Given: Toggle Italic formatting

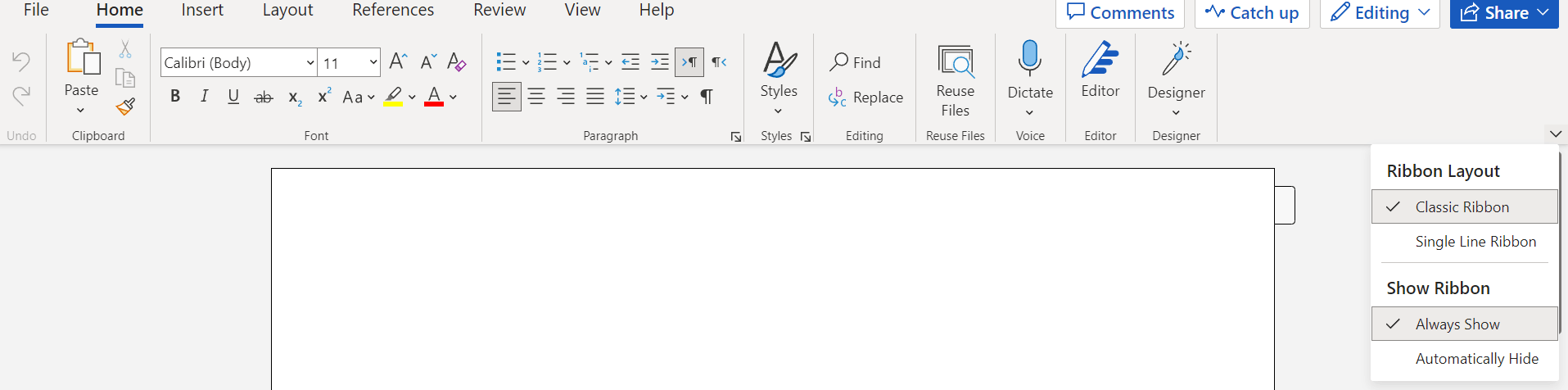Looking at the screenshot, I should 204,97.
